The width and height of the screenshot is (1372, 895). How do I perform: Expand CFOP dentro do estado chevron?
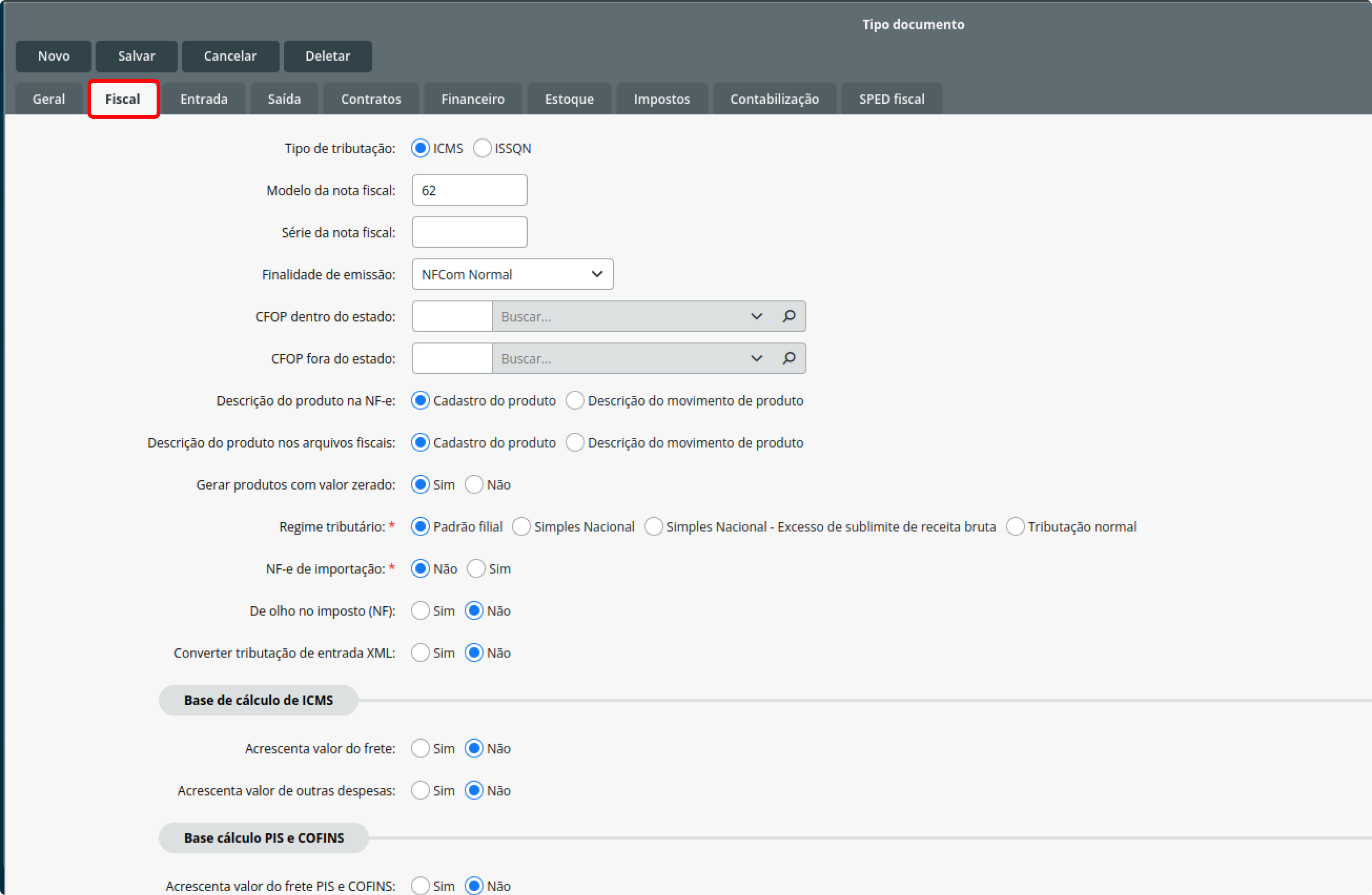tap(756, 316)
